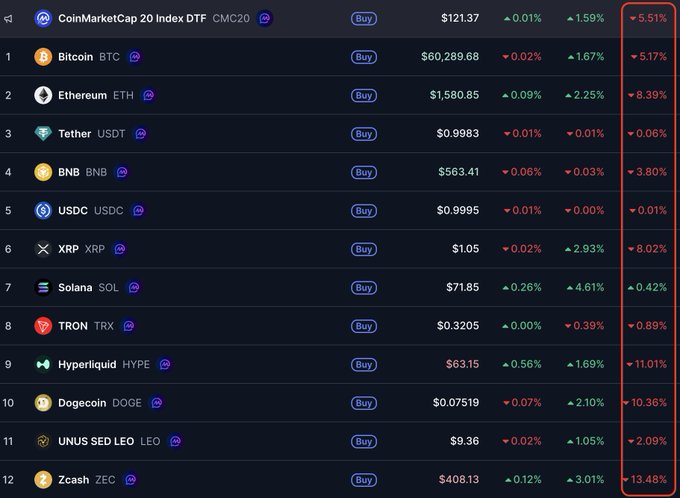This screenshot has height=498, width=680.
Task: Open AI chat badge next to HYPE
Action: 165,364
